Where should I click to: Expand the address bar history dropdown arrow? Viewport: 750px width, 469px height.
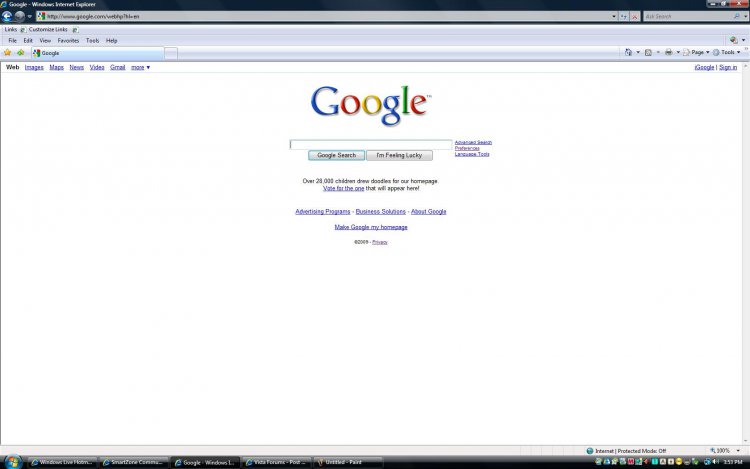(x=614, y=16)
